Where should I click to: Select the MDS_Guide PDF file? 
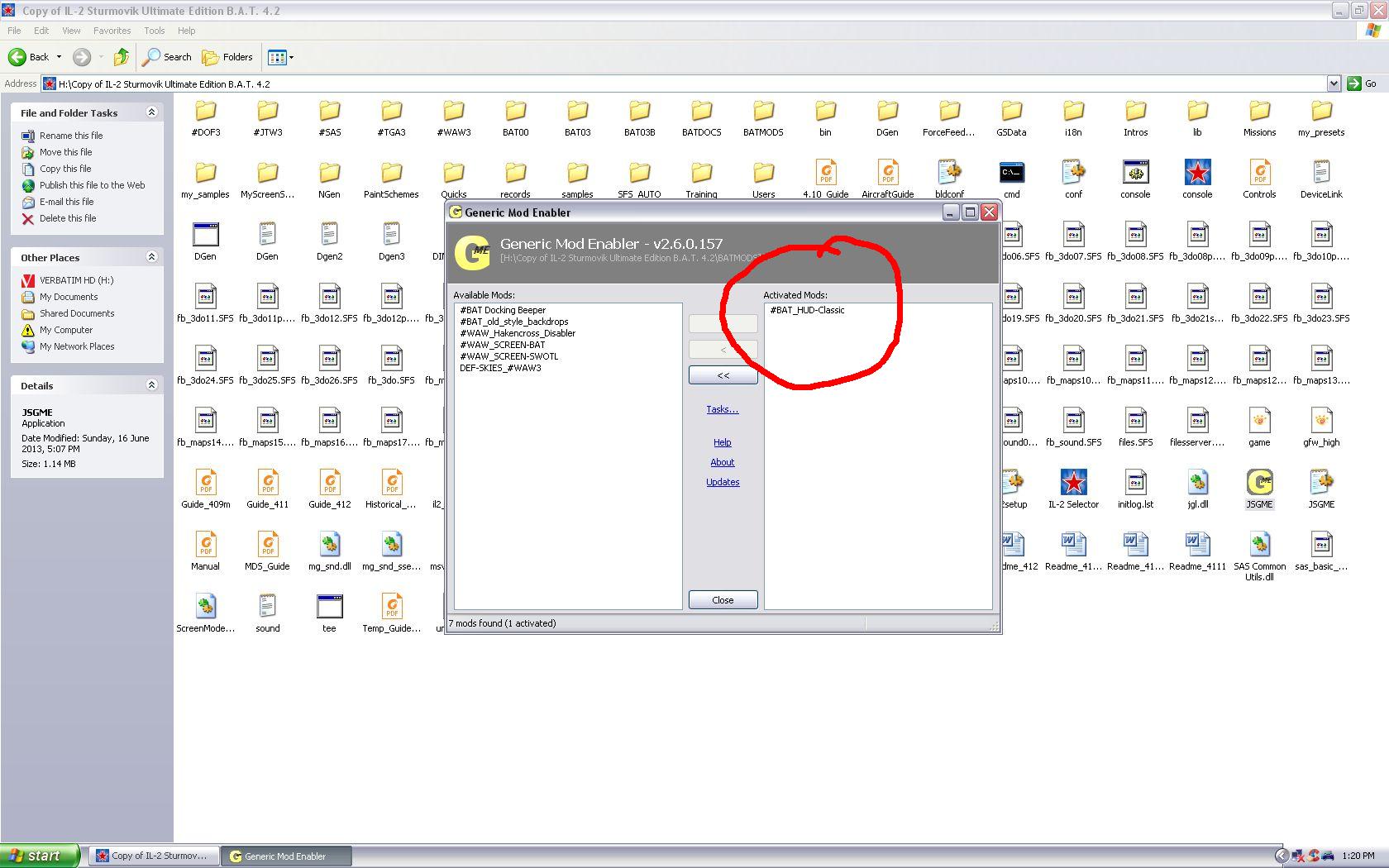(268, 551)
